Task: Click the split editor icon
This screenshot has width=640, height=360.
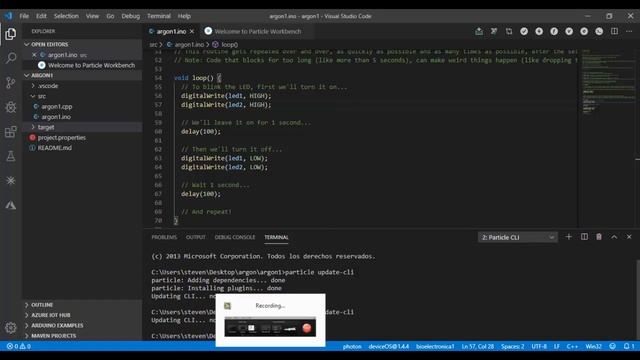Action: tap(614, 31)
